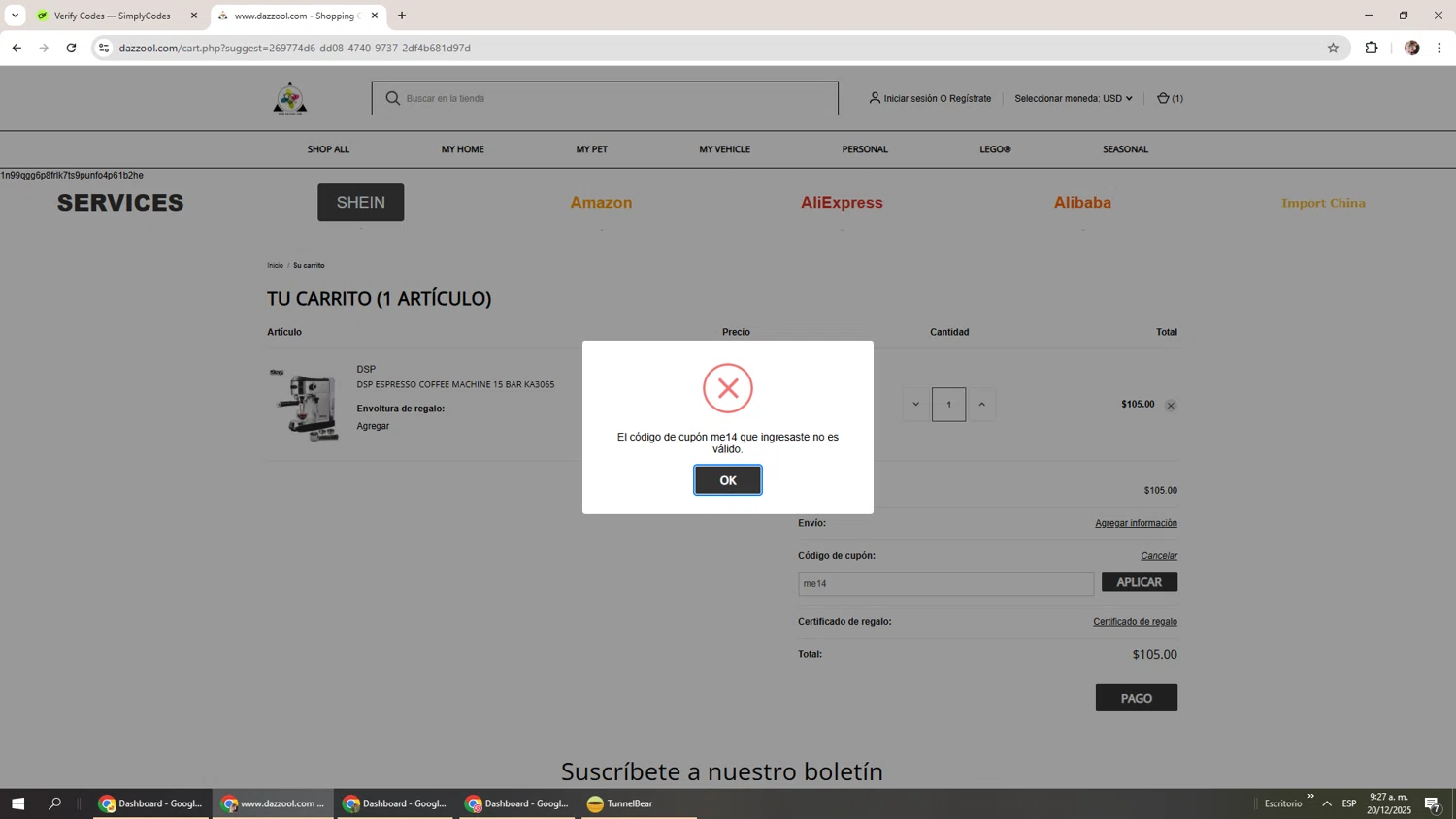Click the quantity input field
This screenshot has width=1456, height=819.
click(948, 405)
